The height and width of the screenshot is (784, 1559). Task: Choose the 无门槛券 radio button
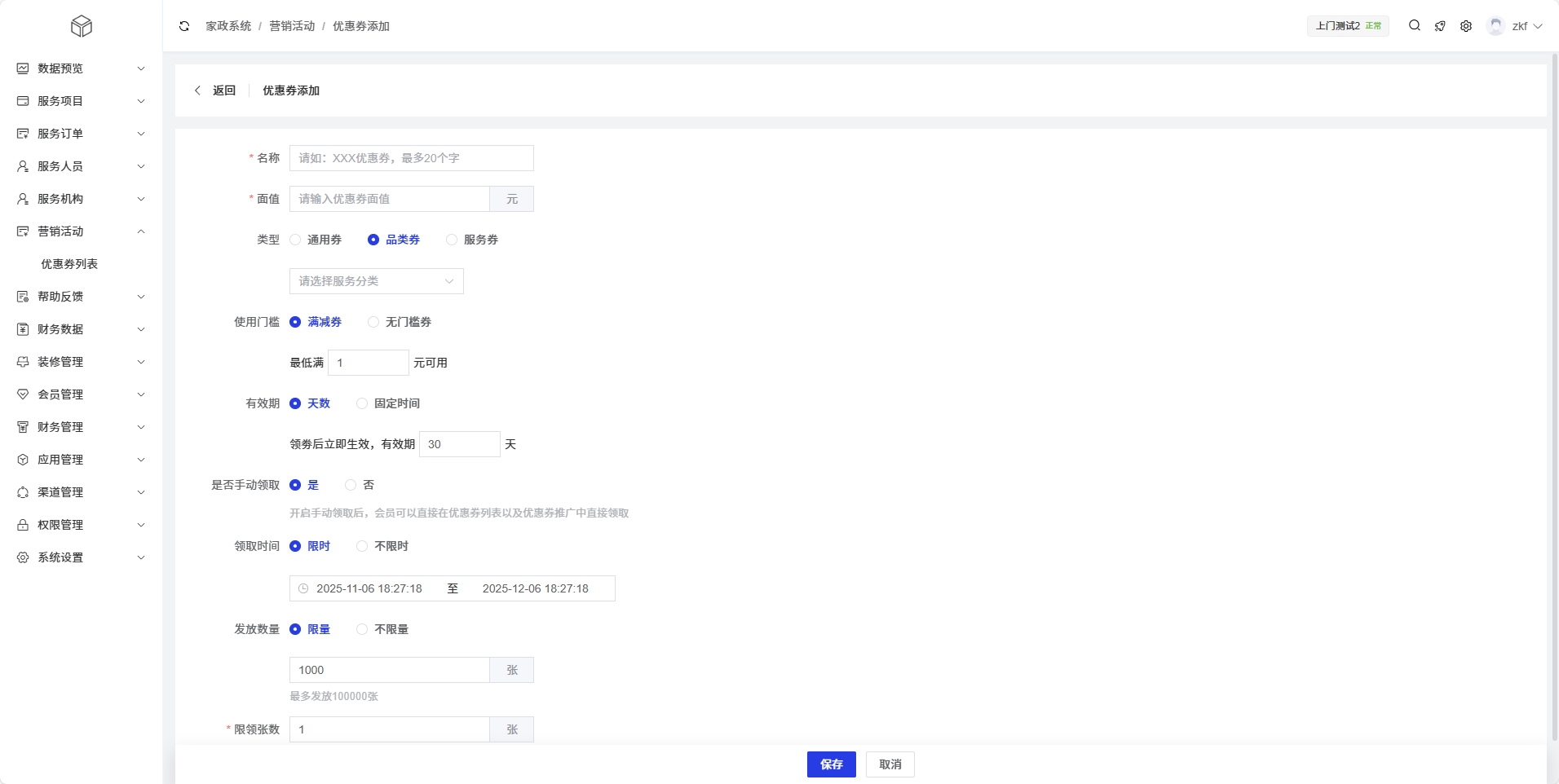click(373, 322)
